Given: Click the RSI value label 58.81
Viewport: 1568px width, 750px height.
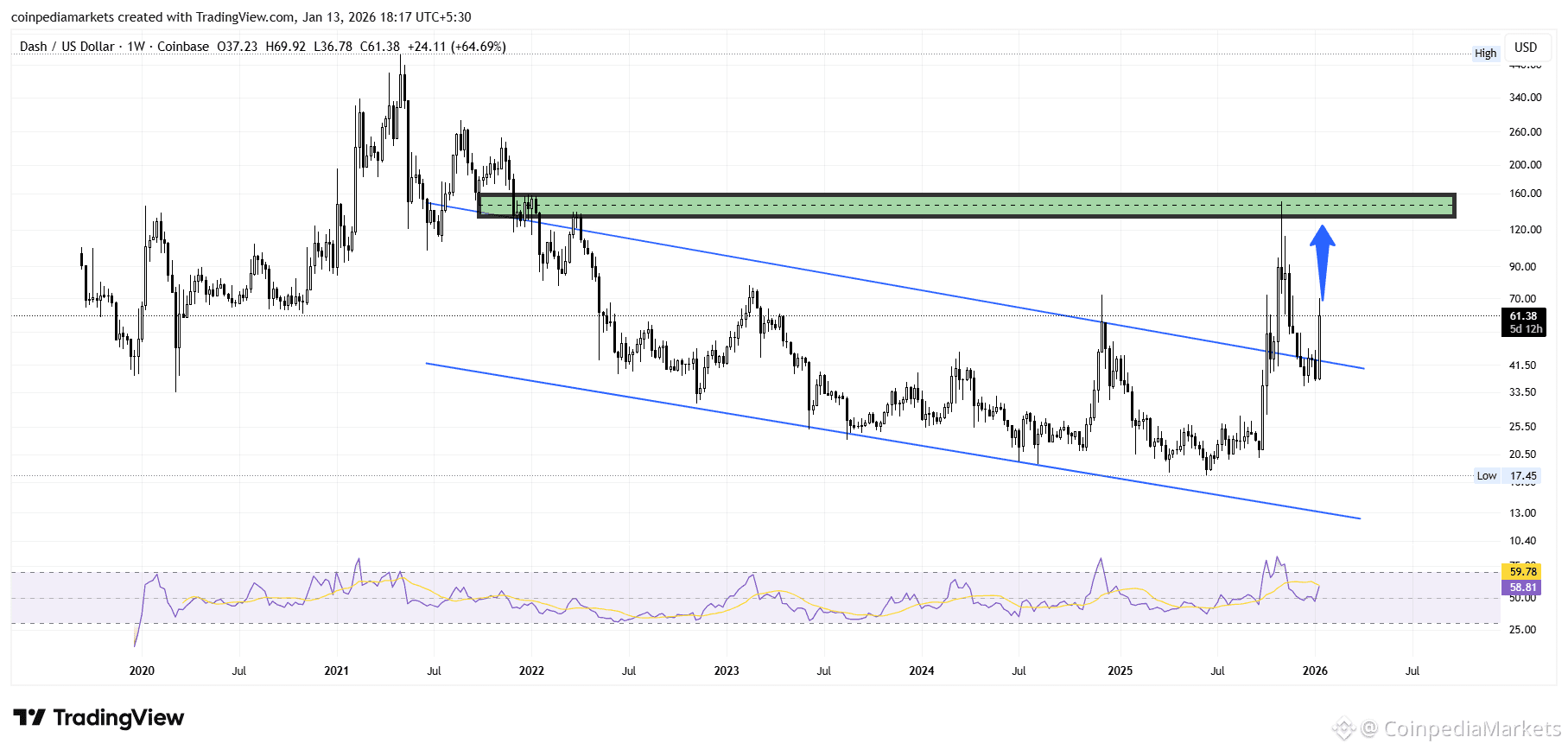Looking at the screenshot, I should pos(1523,588).
